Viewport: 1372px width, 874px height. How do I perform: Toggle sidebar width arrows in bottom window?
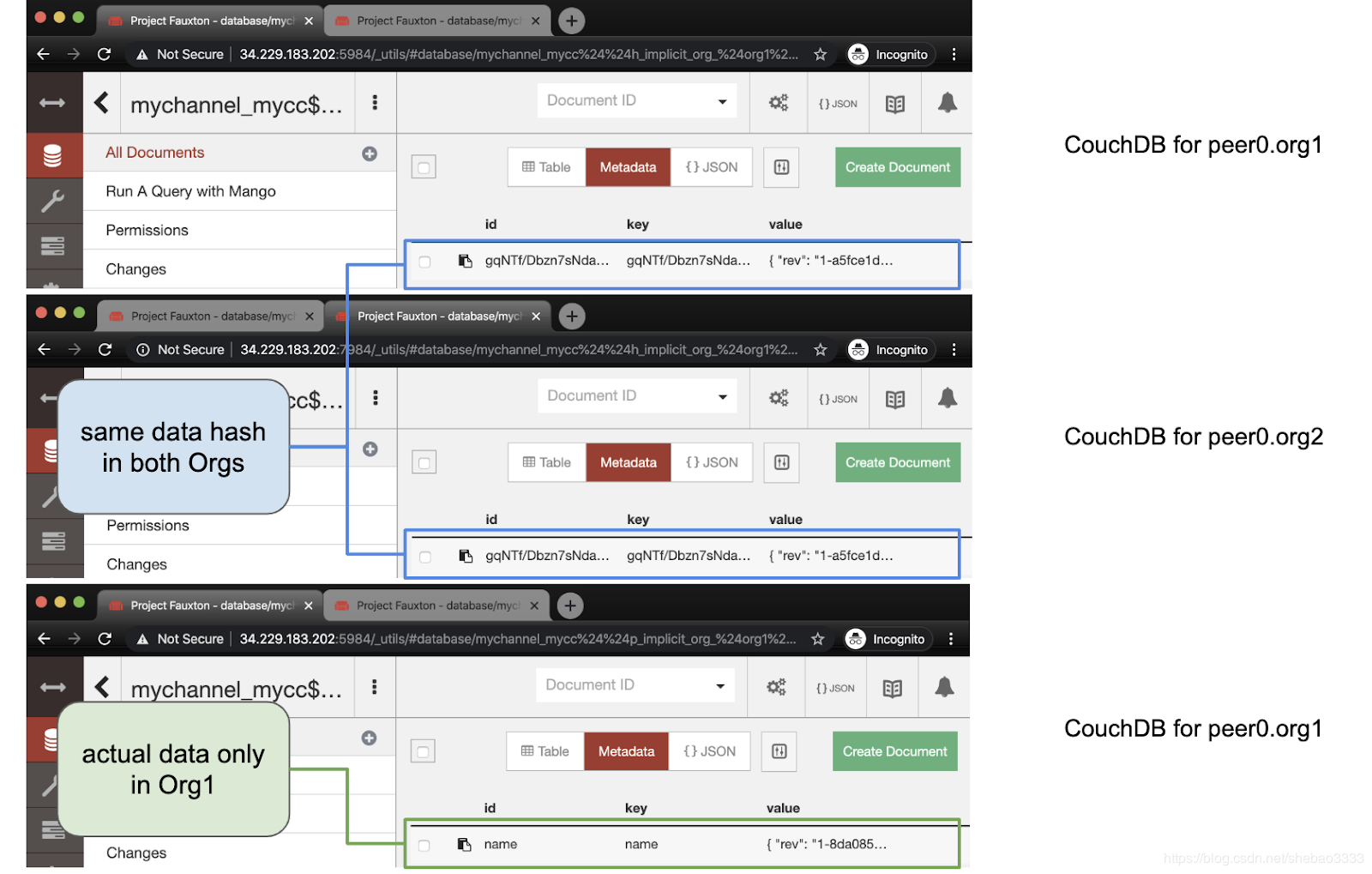(x=53, y=687)
